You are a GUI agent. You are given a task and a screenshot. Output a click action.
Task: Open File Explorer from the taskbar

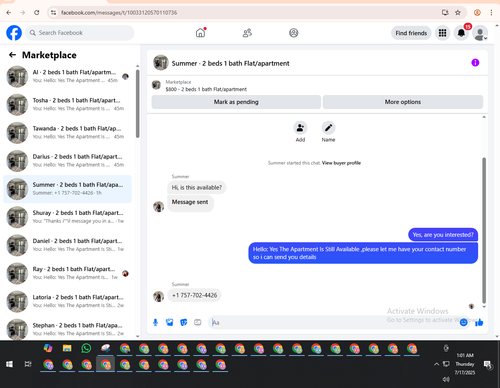pyautogui.click(x=67, y=349)
